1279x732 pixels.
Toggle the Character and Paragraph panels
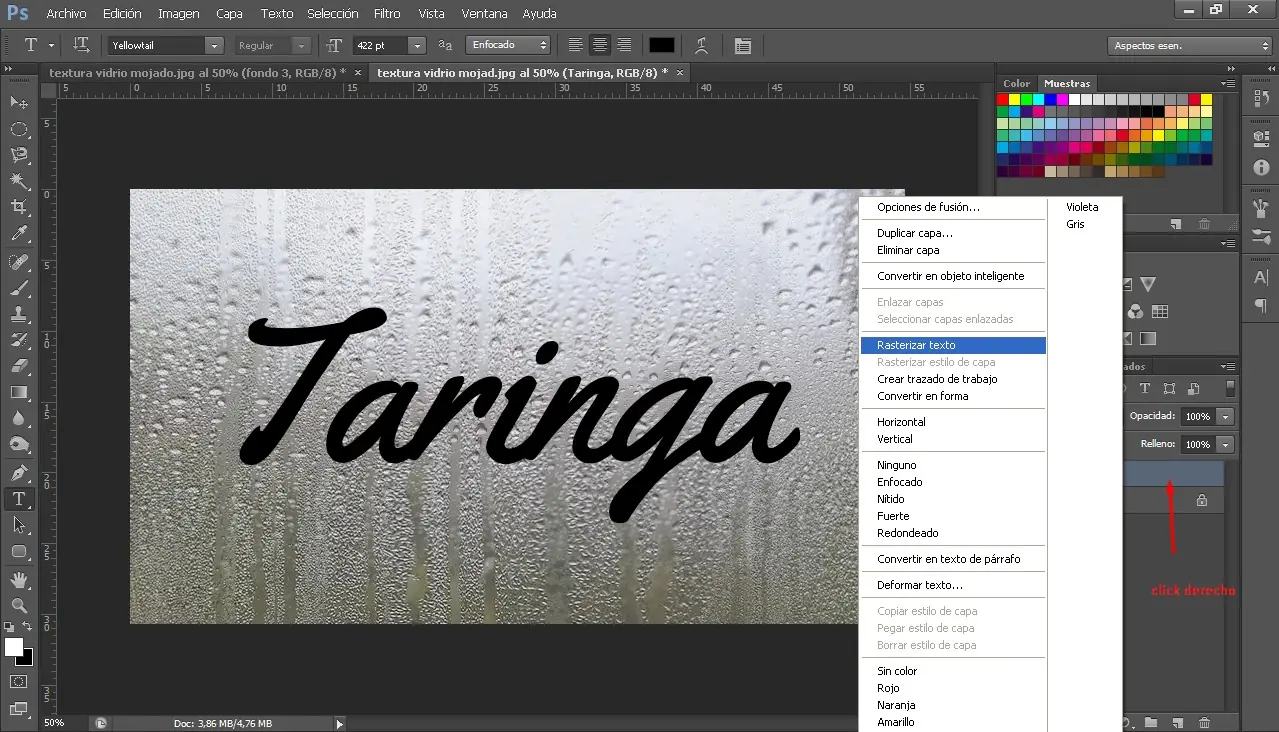tap(742, 45)
